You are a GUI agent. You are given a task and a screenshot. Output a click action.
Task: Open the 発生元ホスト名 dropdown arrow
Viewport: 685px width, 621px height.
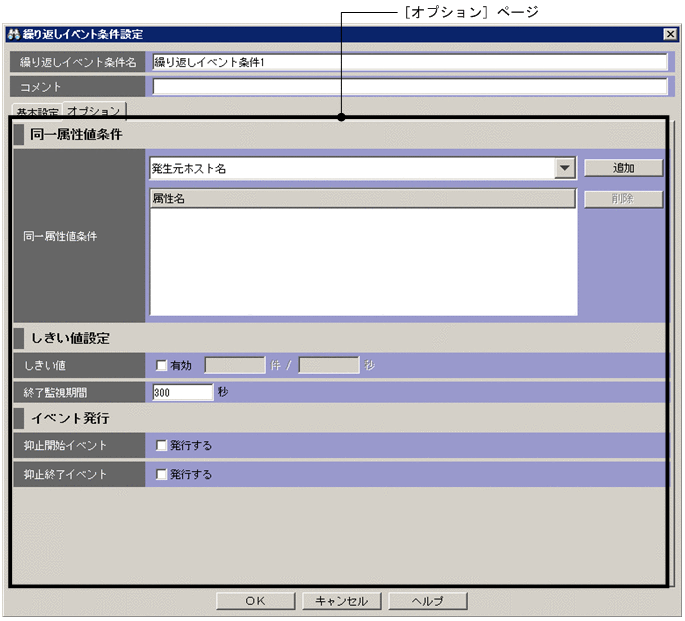[564, 168]
